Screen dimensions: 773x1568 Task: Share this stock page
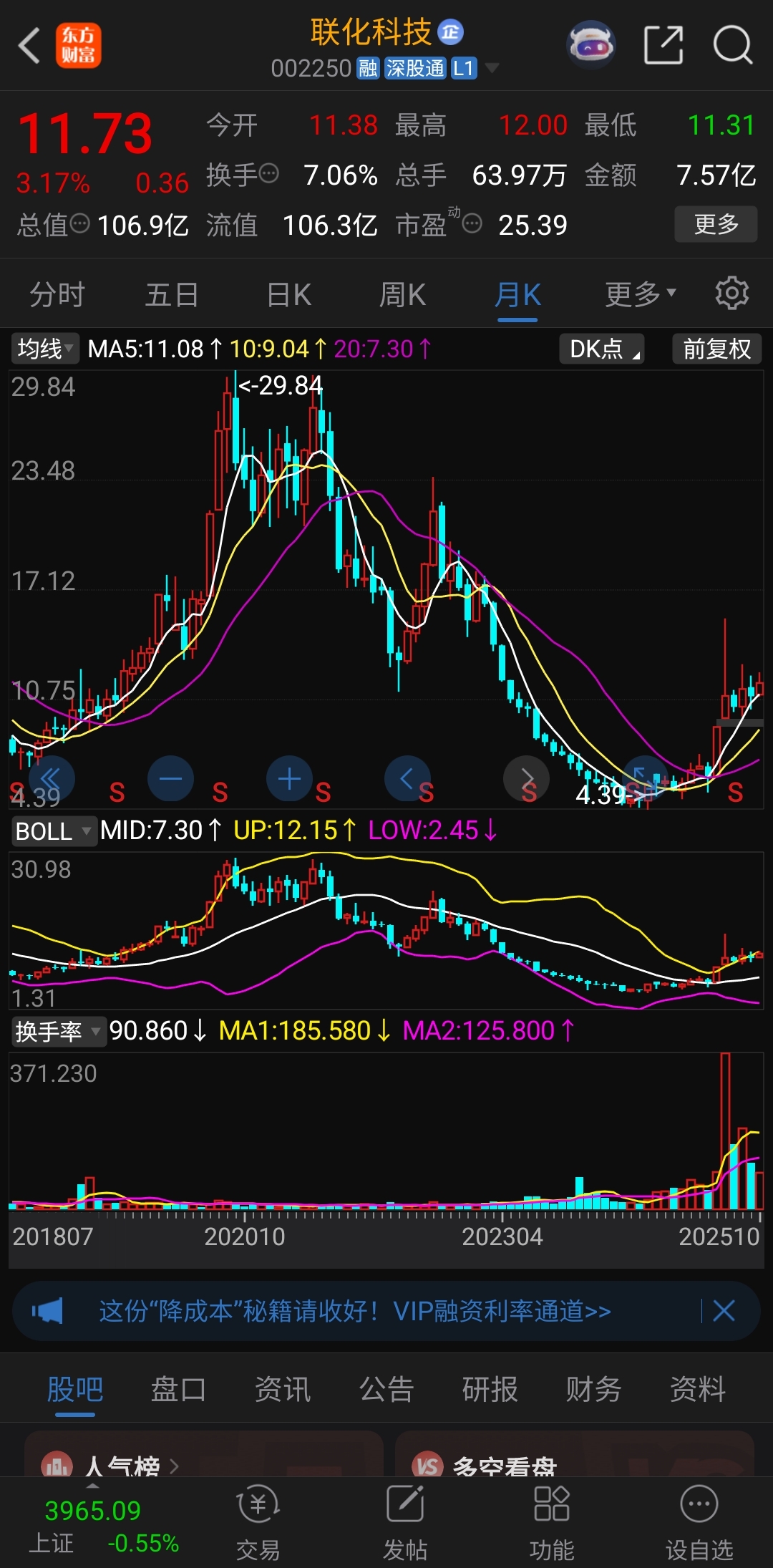tap(663, 45)
